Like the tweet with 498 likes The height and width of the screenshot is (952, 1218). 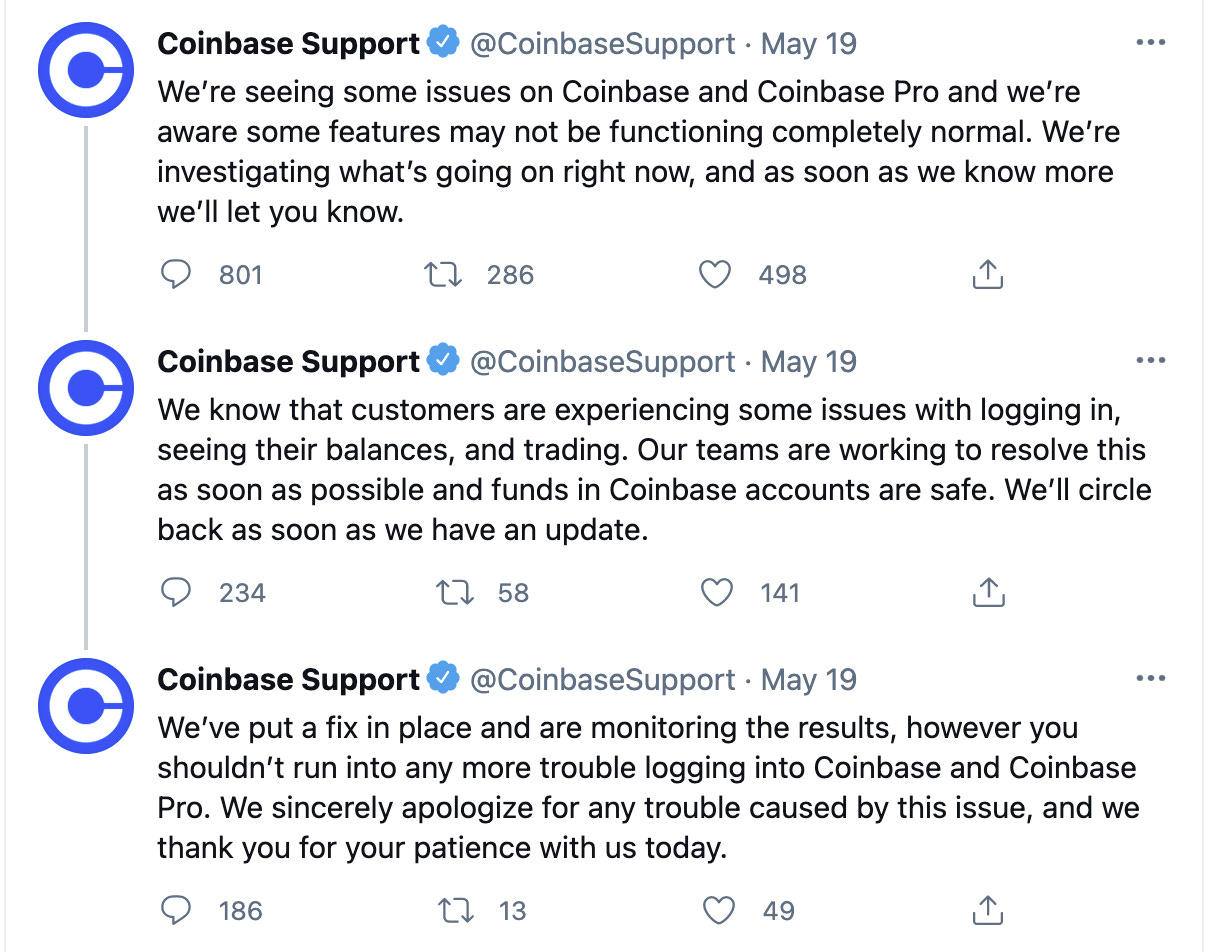pos(714,274)
